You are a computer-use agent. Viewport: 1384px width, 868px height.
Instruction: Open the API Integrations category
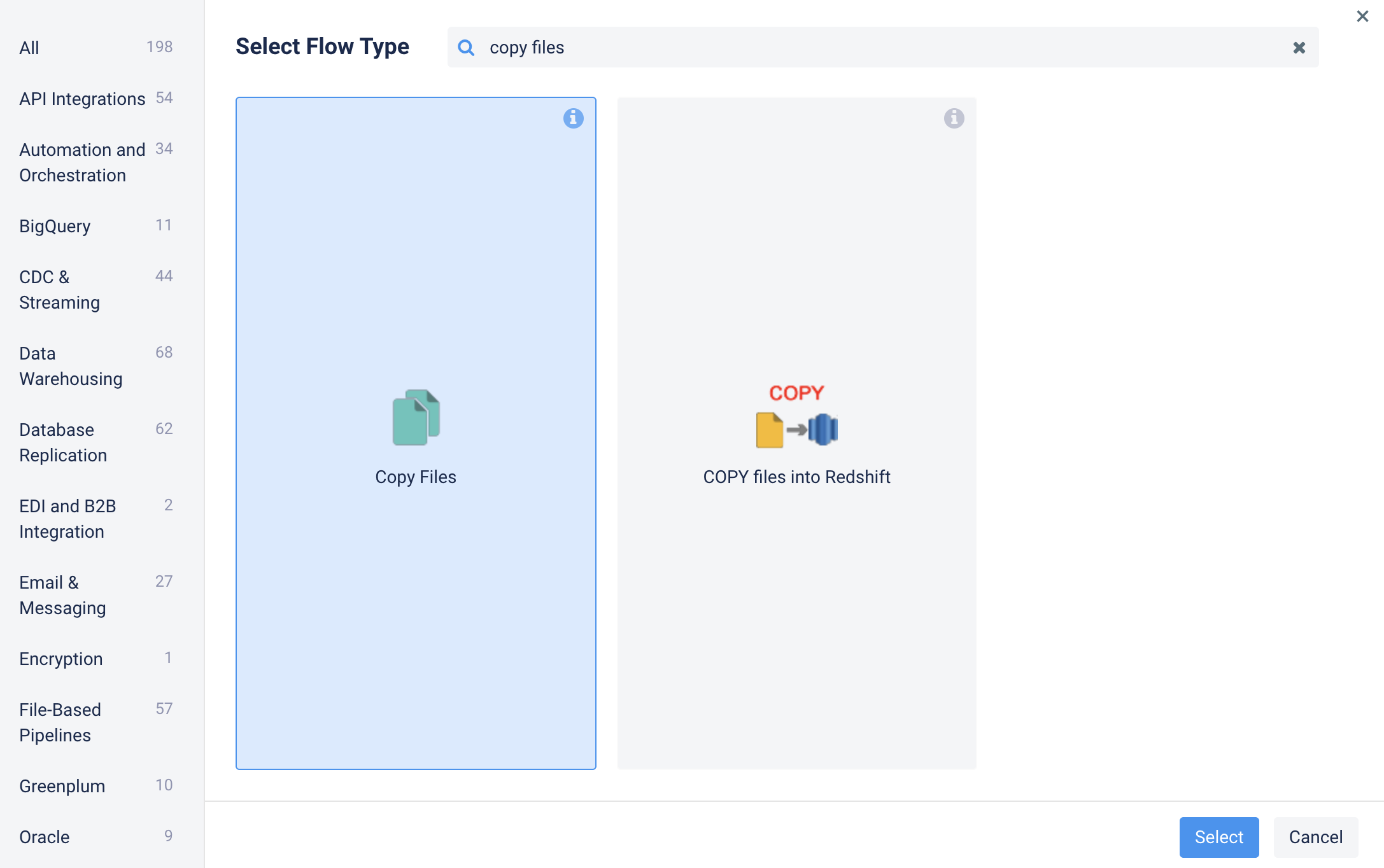95,99
